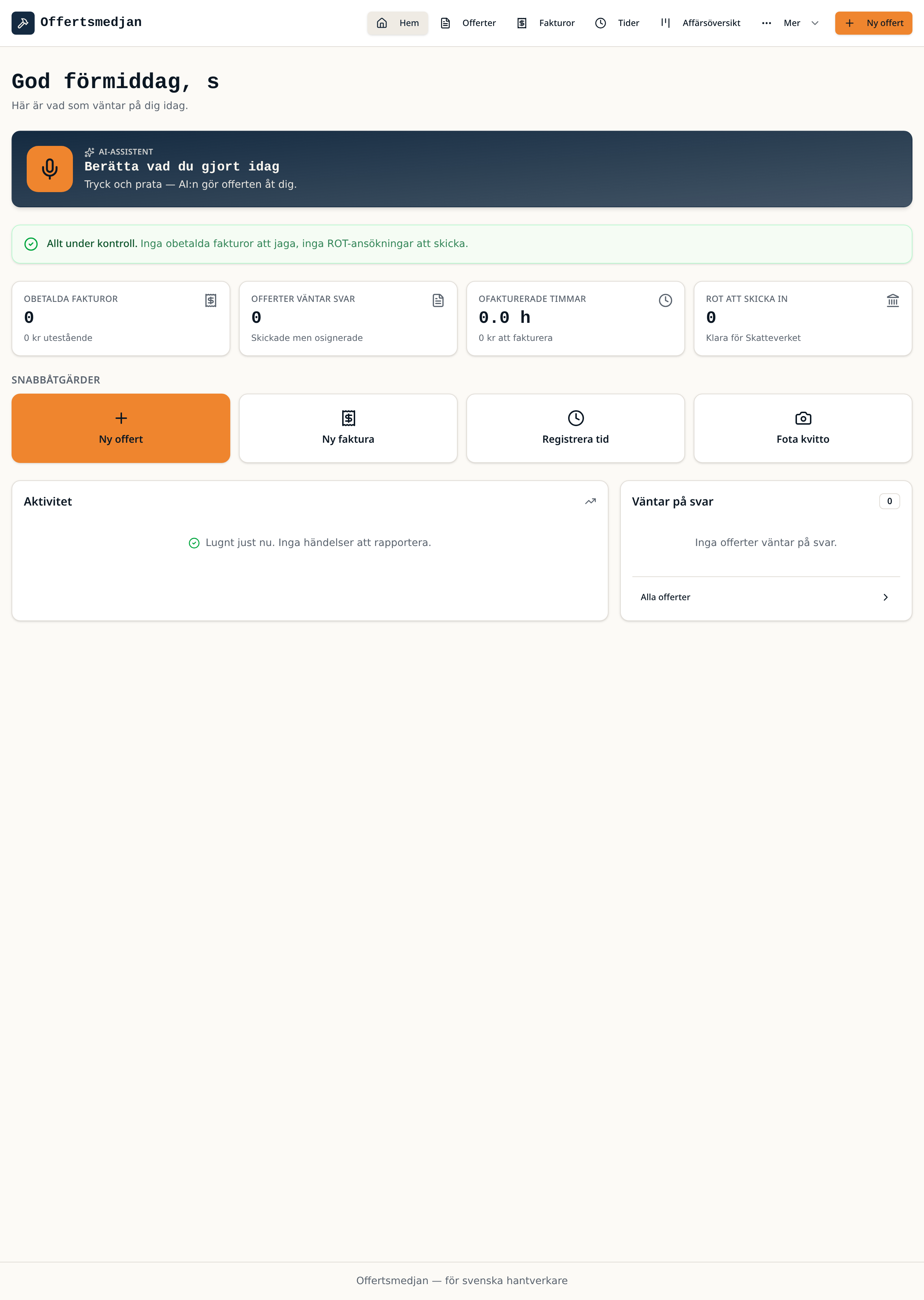Click the plus icon on Ny offert tile
Image resolution: width=924 pixels, height=1300 pixels.
point(121,418)
